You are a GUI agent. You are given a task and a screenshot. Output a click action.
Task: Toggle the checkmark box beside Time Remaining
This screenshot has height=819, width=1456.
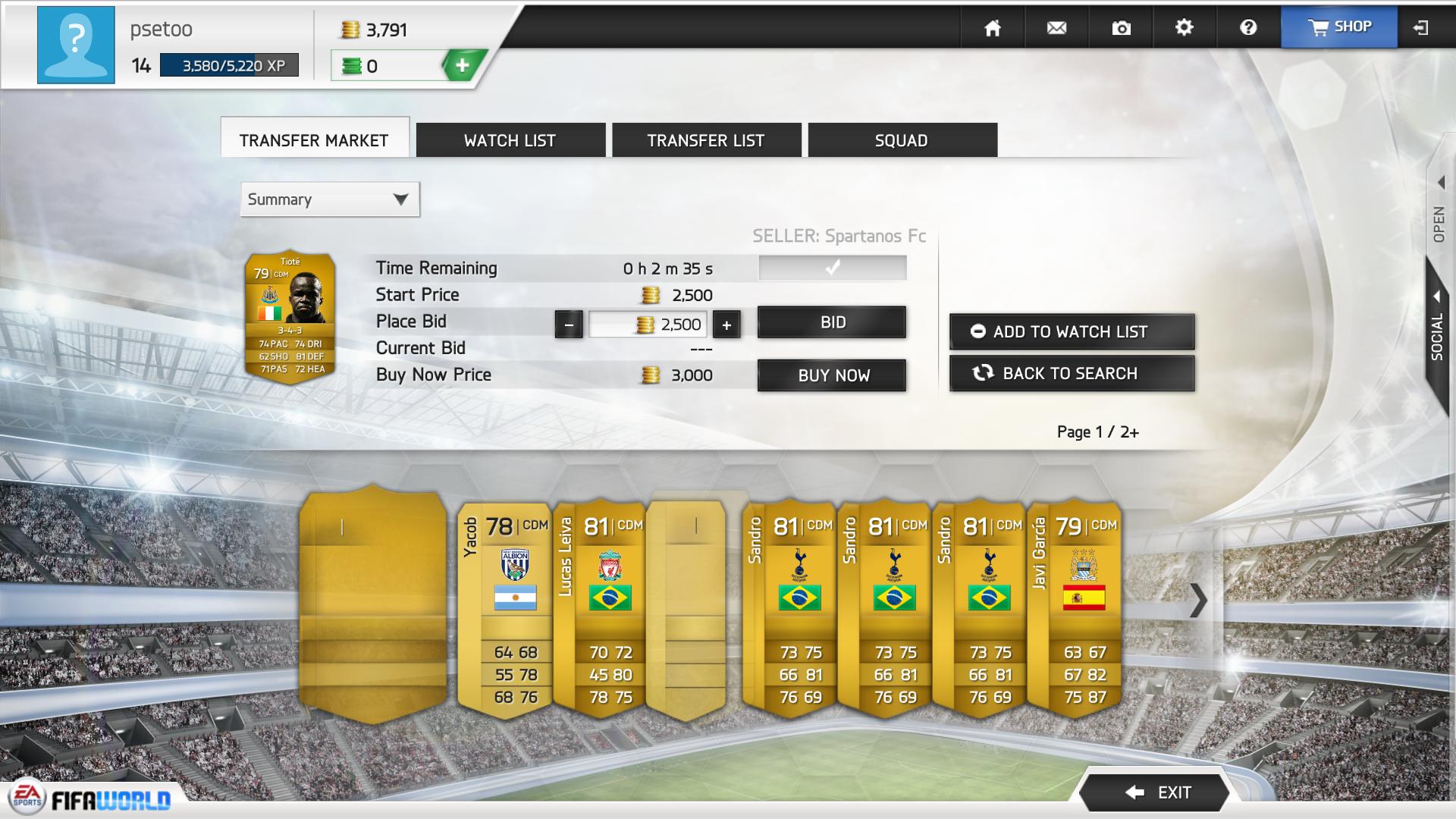(x=832, y=268)
